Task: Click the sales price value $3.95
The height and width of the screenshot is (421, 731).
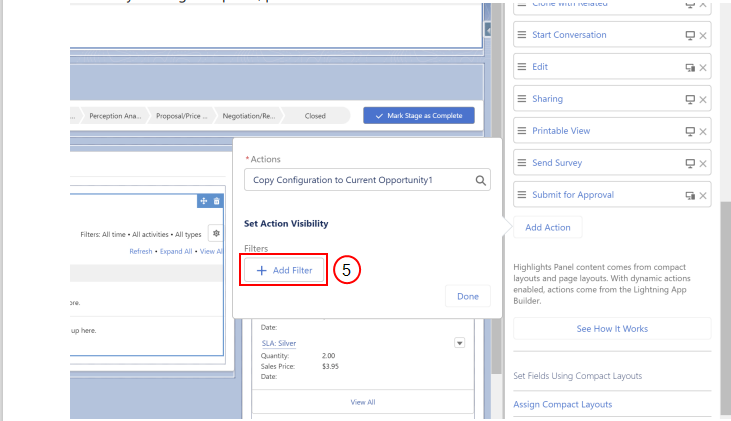Action: [x=330, y=366]
